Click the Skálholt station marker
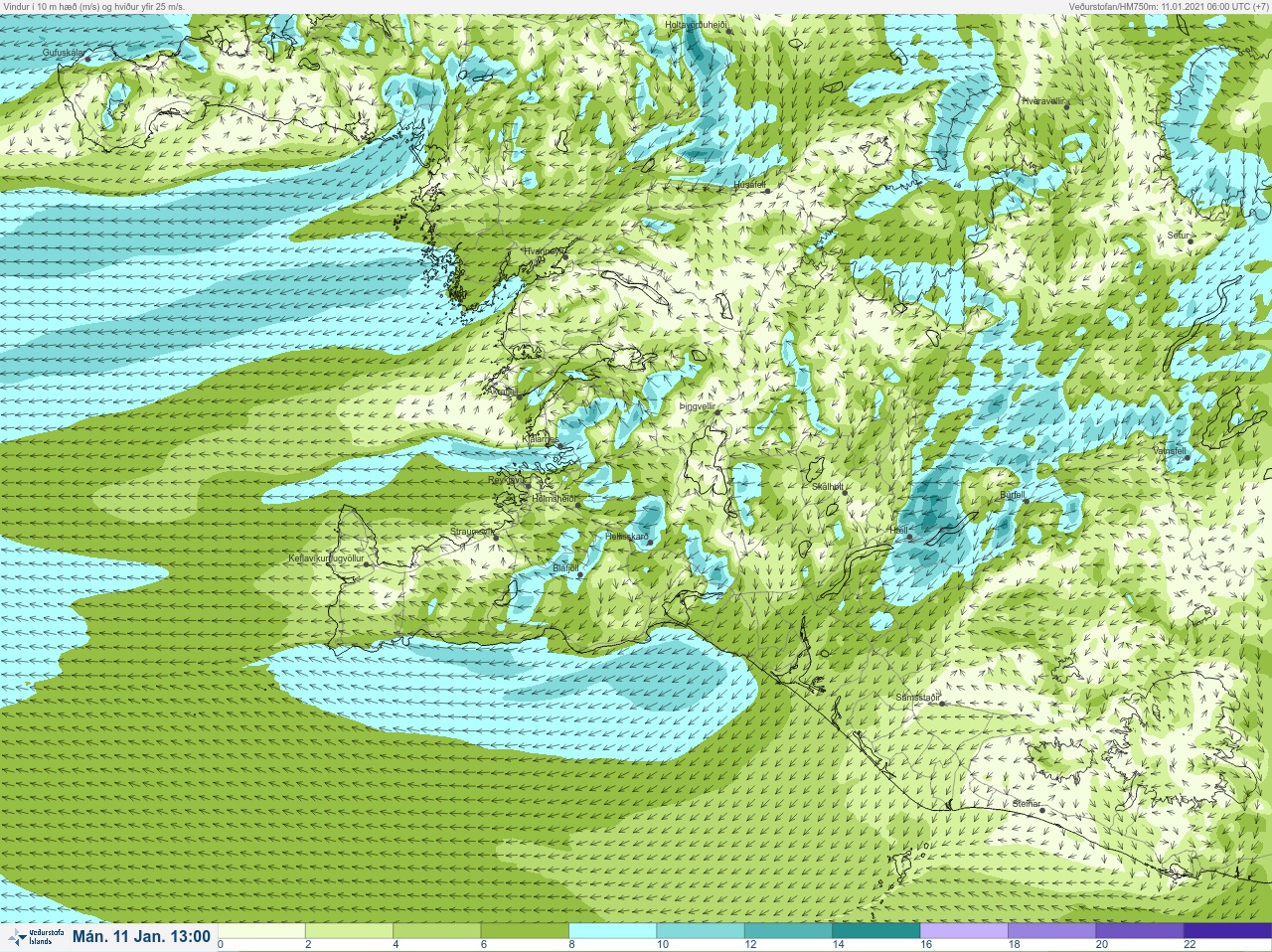The width and height of the screenshot is (1272, 952). pyautogui.click(x=847, y=492)
